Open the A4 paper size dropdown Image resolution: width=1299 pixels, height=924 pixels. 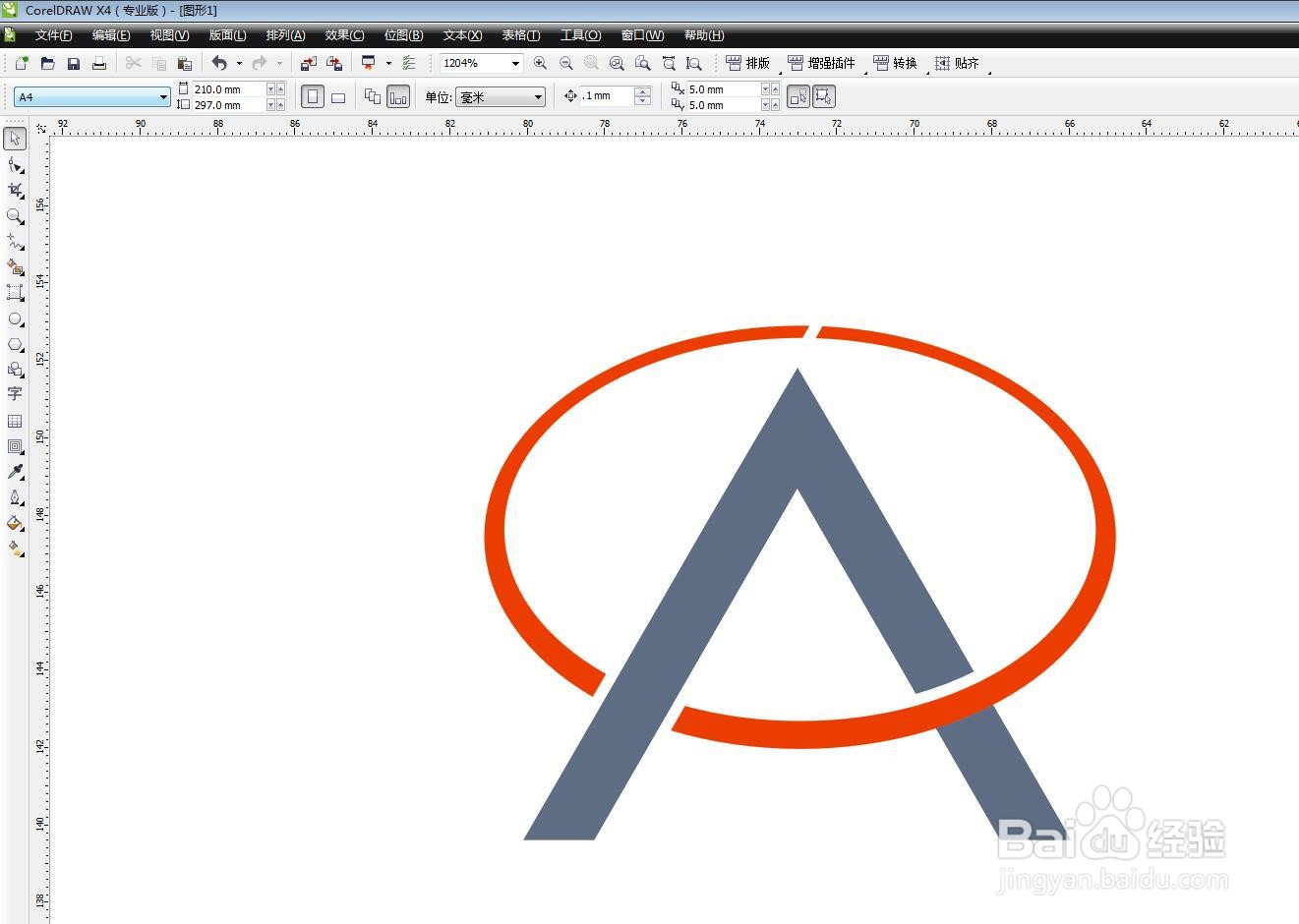(x=163, y=97)
